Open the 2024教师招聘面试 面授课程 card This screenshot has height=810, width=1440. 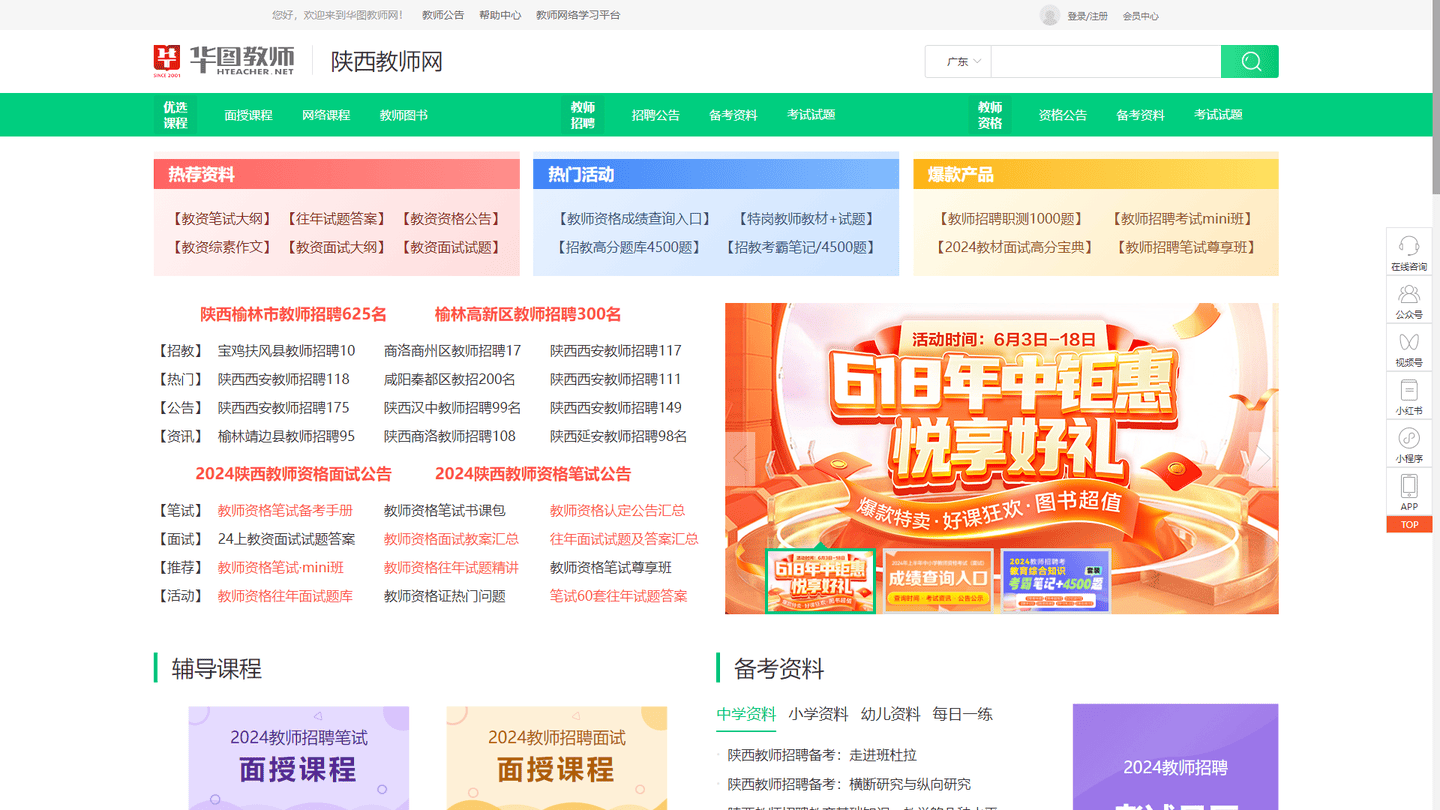(x=557, y=758)
